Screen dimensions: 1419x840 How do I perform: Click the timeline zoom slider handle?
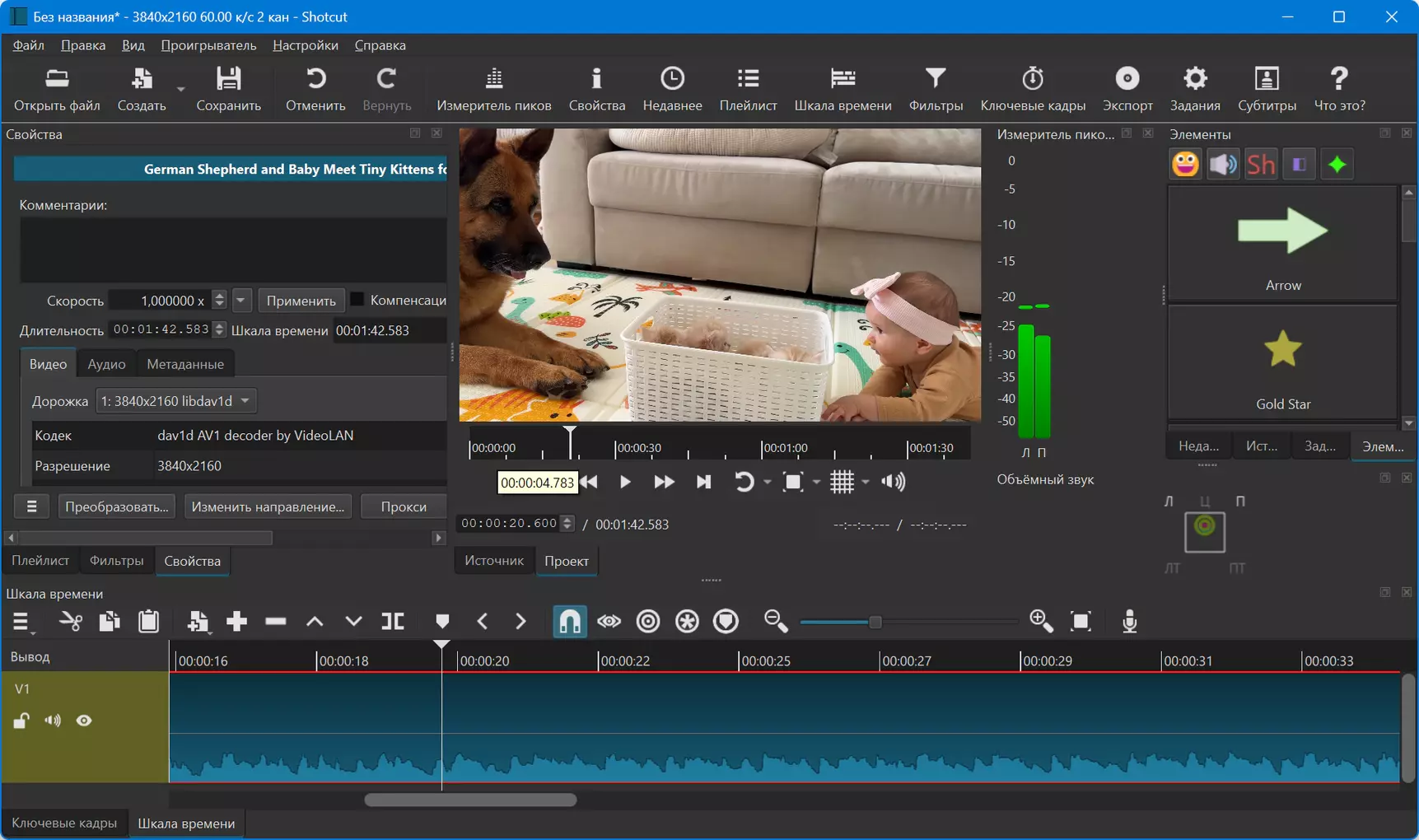coord(875,622)
